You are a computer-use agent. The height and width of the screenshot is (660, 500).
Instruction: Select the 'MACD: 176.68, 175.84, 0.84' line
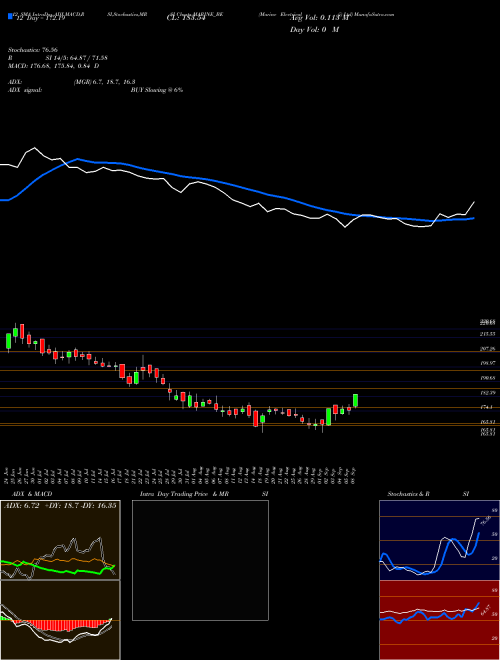49,66
